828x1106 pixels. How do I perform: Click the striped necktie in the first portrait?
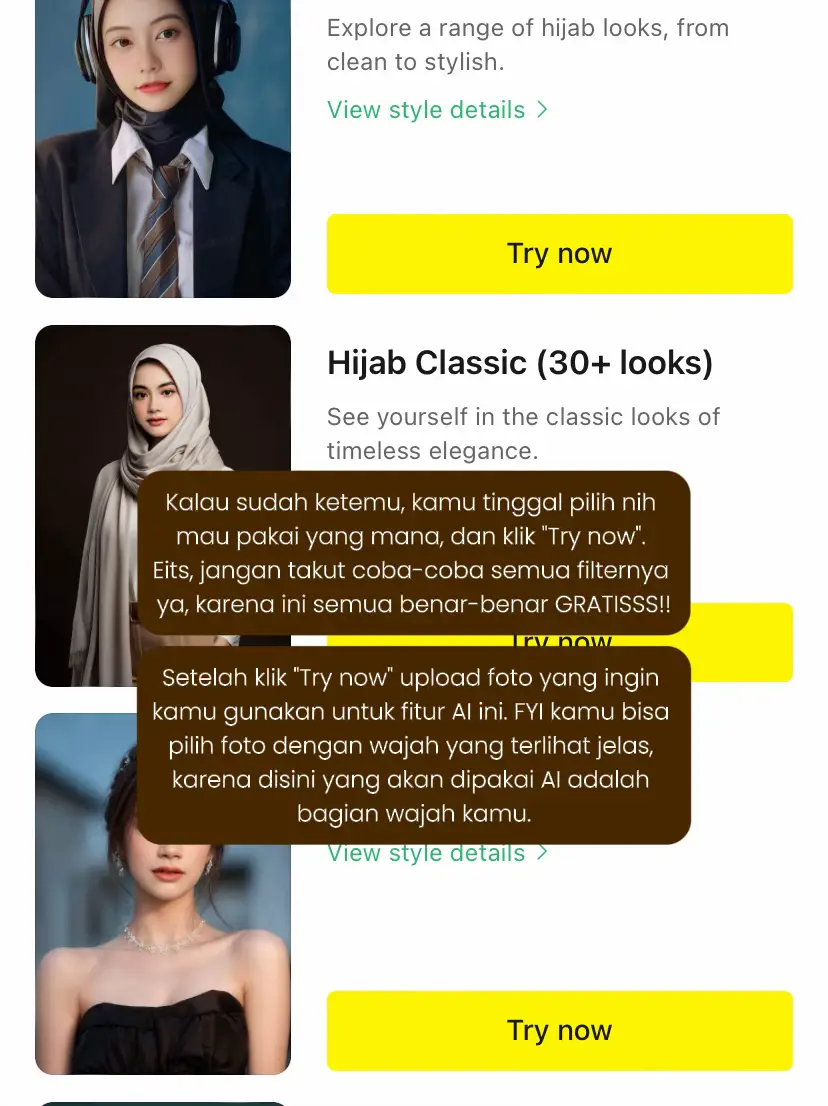[164, 226]
